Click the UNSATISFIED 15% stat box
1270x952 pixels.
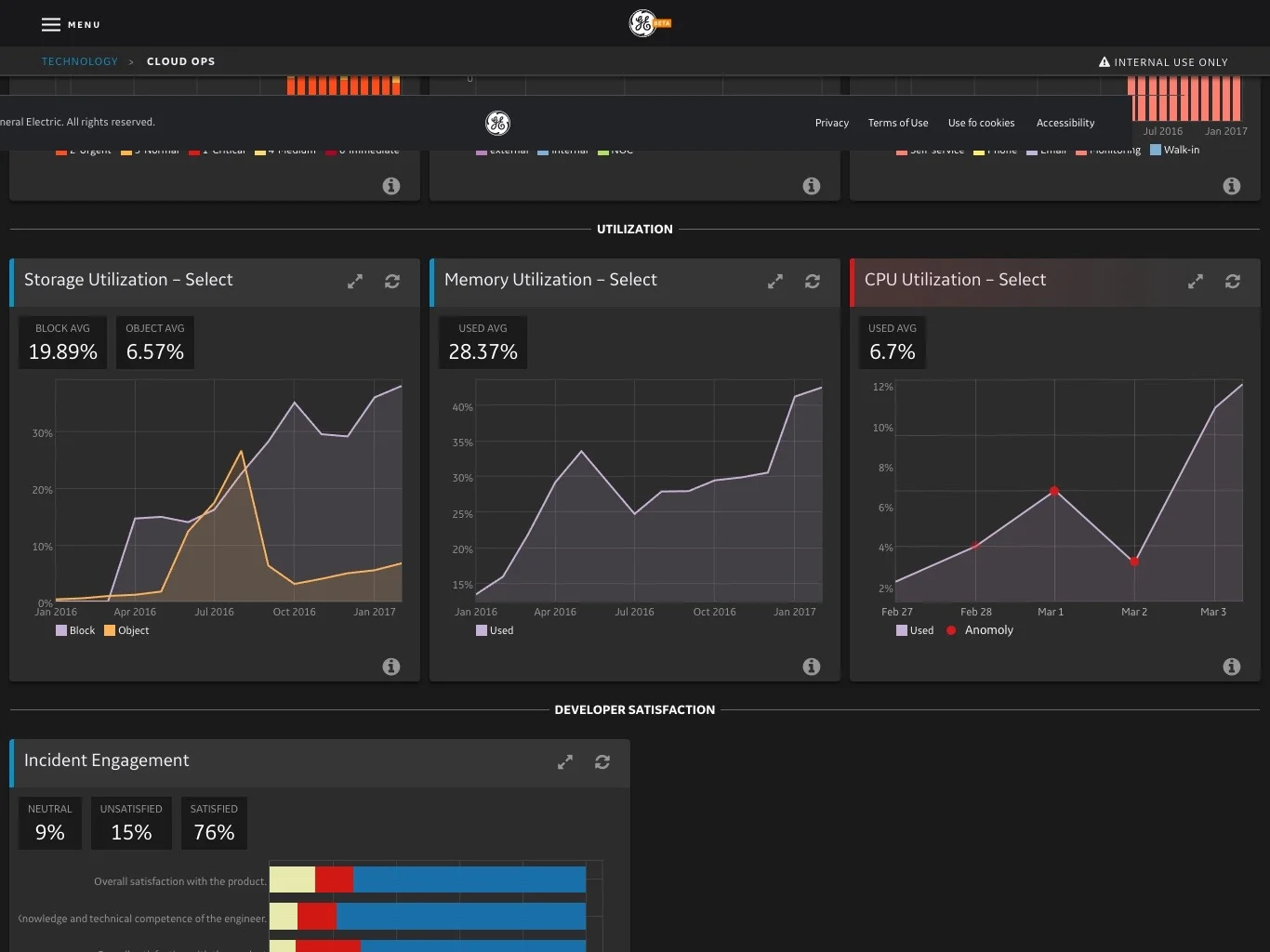pyautogui.click(x=131, y=823)
